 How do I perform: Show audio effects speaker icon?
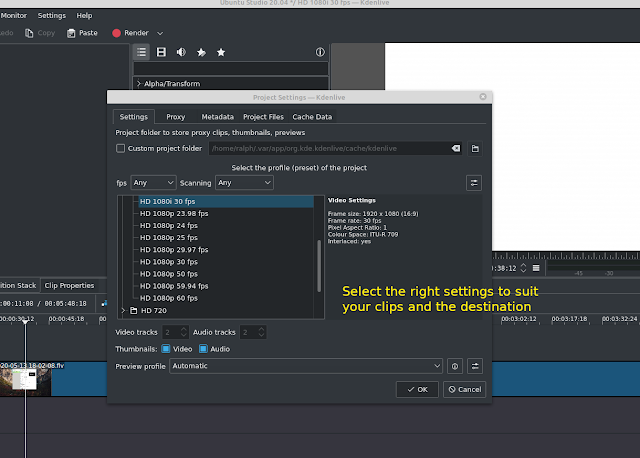(181, 52)
